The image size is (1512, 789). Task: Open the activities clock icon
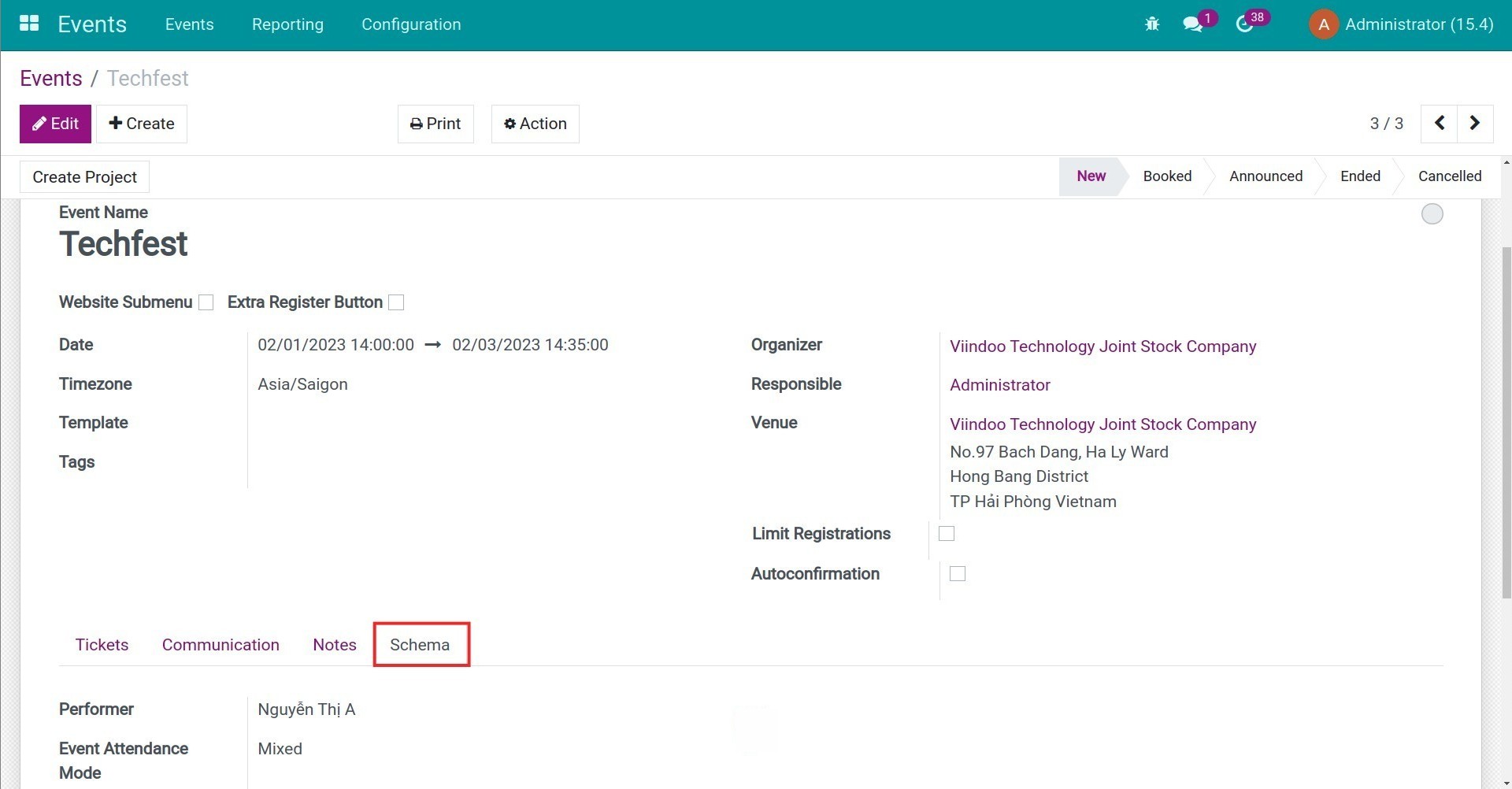click(1244, 24)
